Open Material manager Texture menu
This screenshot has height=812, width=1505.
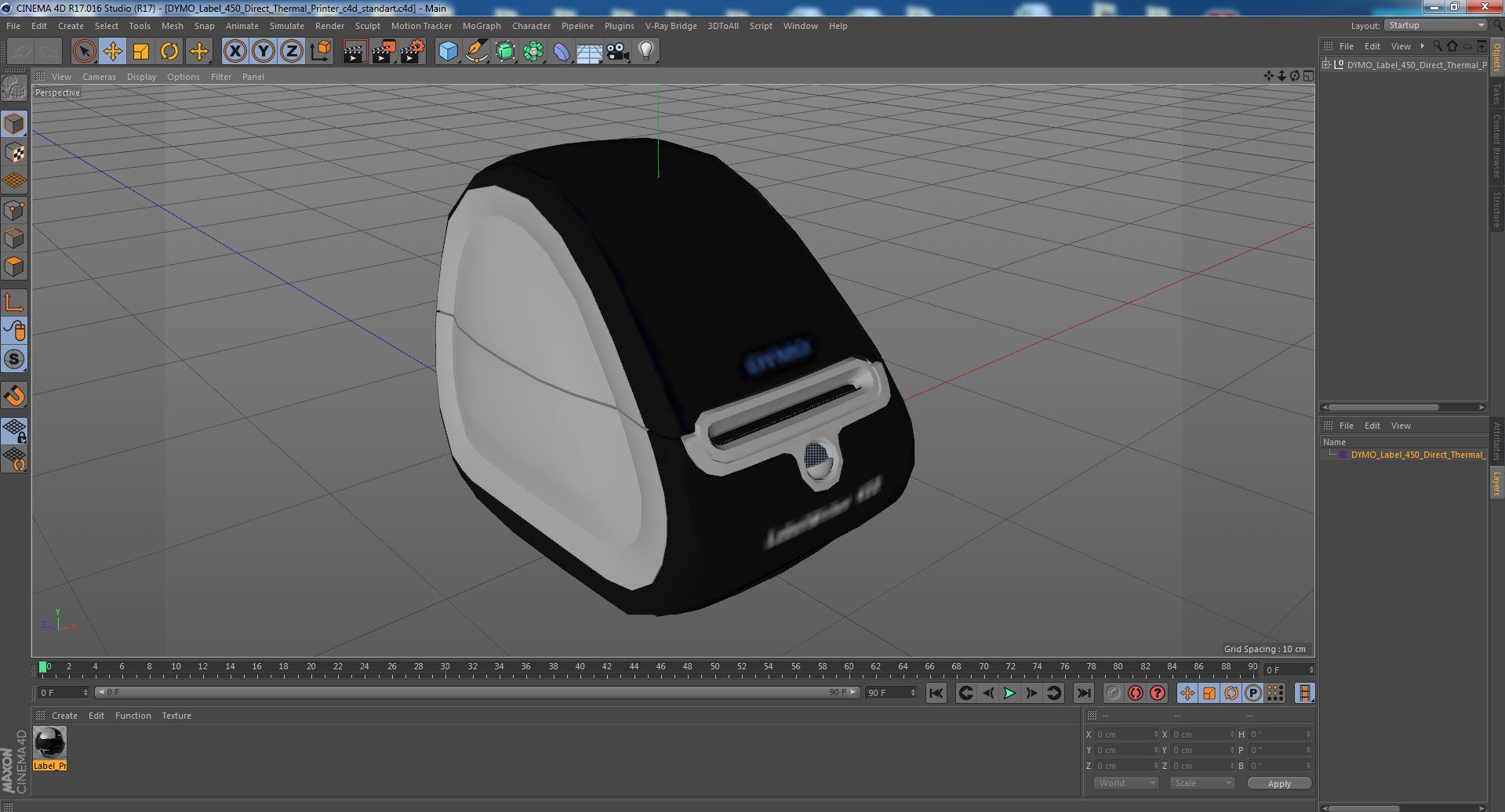click(176, 716)
